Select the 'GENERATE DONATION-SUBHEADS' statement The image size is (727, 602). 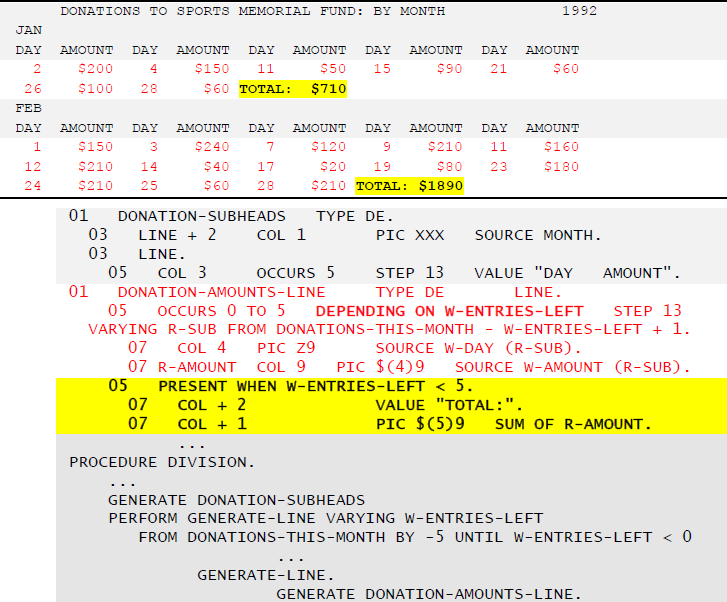coord(236,500)
